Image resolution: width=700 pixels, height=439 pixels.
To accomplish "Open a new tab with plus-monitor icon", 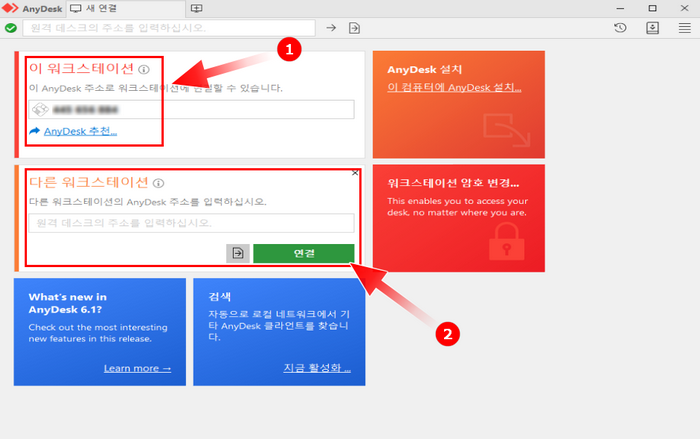I will click(196, 8).
